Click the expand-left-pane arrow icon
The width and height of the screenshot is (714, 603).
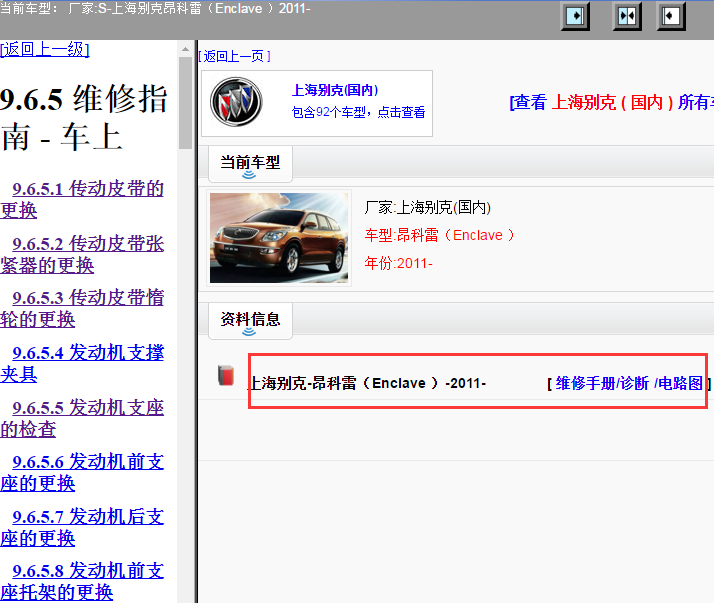point(671,16)
